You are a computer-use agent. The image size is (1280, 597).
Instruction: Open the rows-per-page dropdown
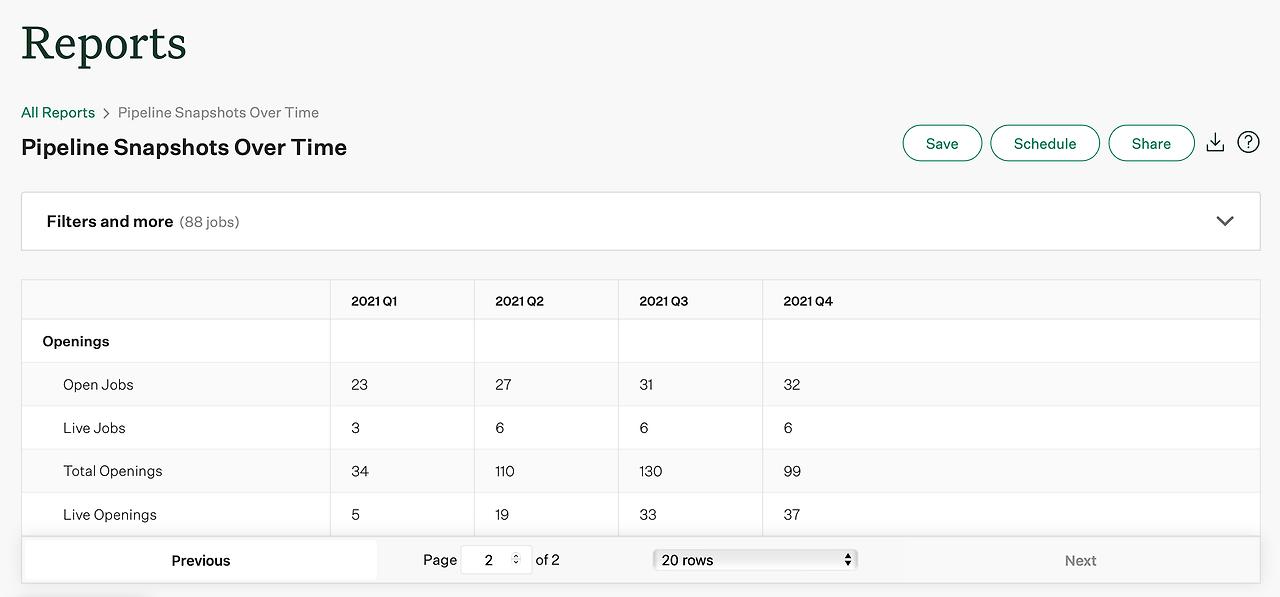(x=754, y=559)
